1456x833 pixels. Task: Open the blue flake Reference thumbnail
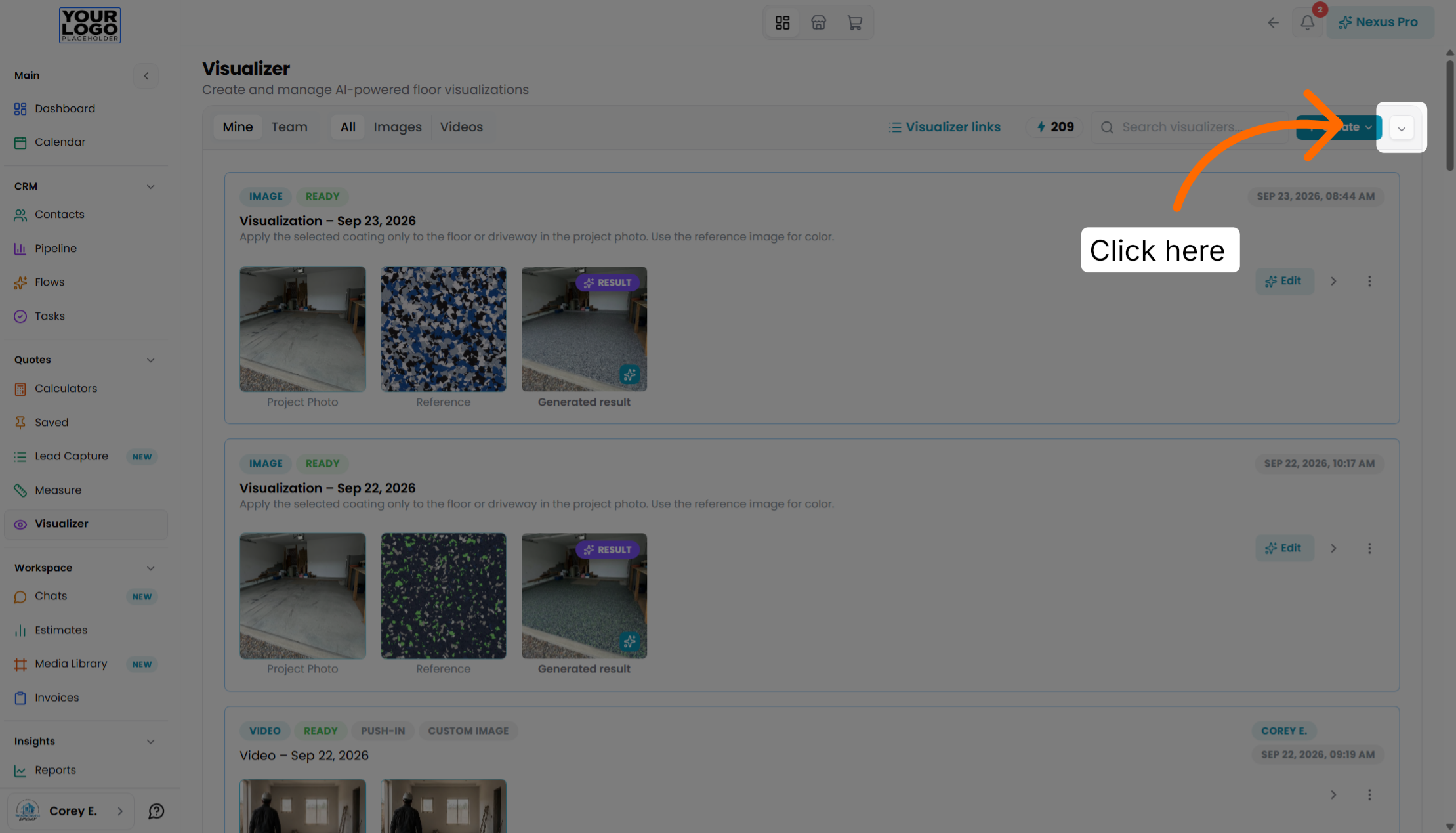pyautogui.click(x=444, y=329)
